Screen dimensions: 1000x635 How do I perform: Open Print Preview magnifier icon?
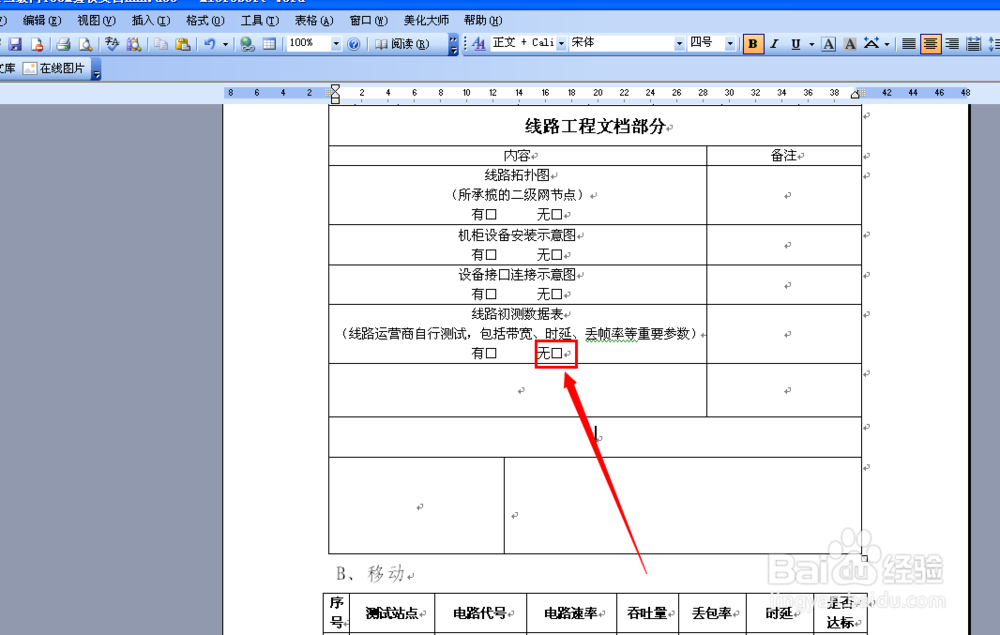(85, 44)
